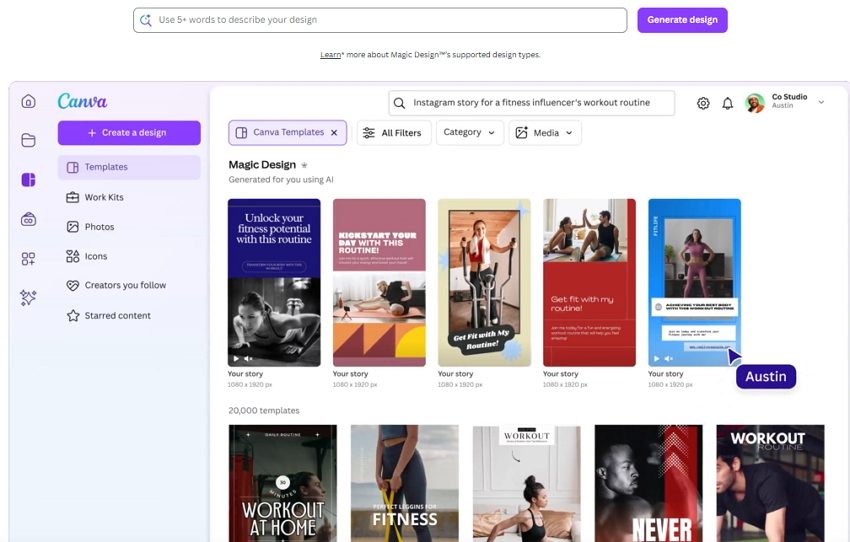Click the Magic Design search icon at top
Screen dimensions: 850x542
[145, 20]
